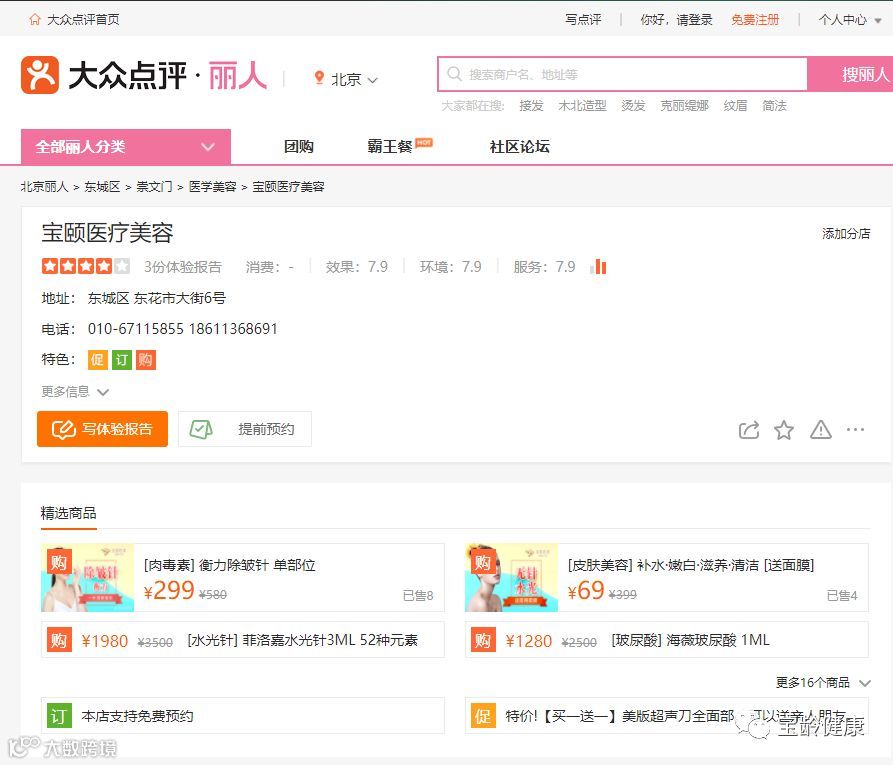Click the 免费注册 link

(755, 20)
